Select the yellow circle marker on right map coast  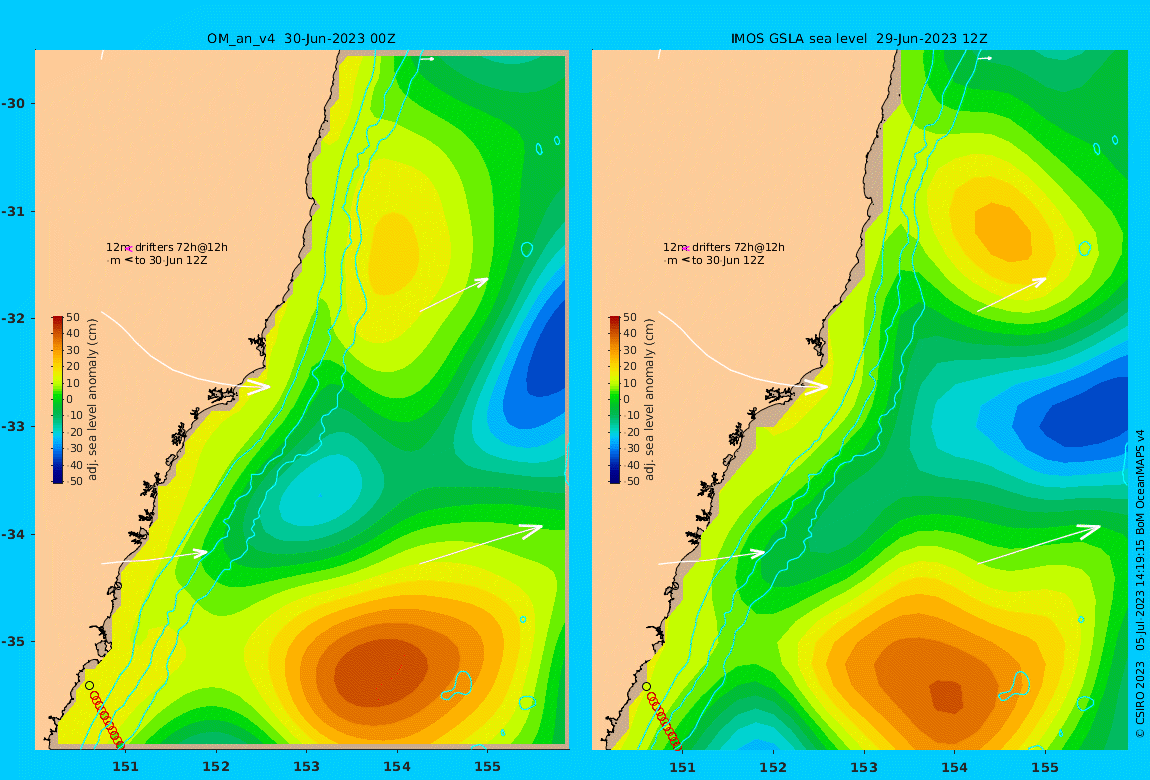click(646, 686)
